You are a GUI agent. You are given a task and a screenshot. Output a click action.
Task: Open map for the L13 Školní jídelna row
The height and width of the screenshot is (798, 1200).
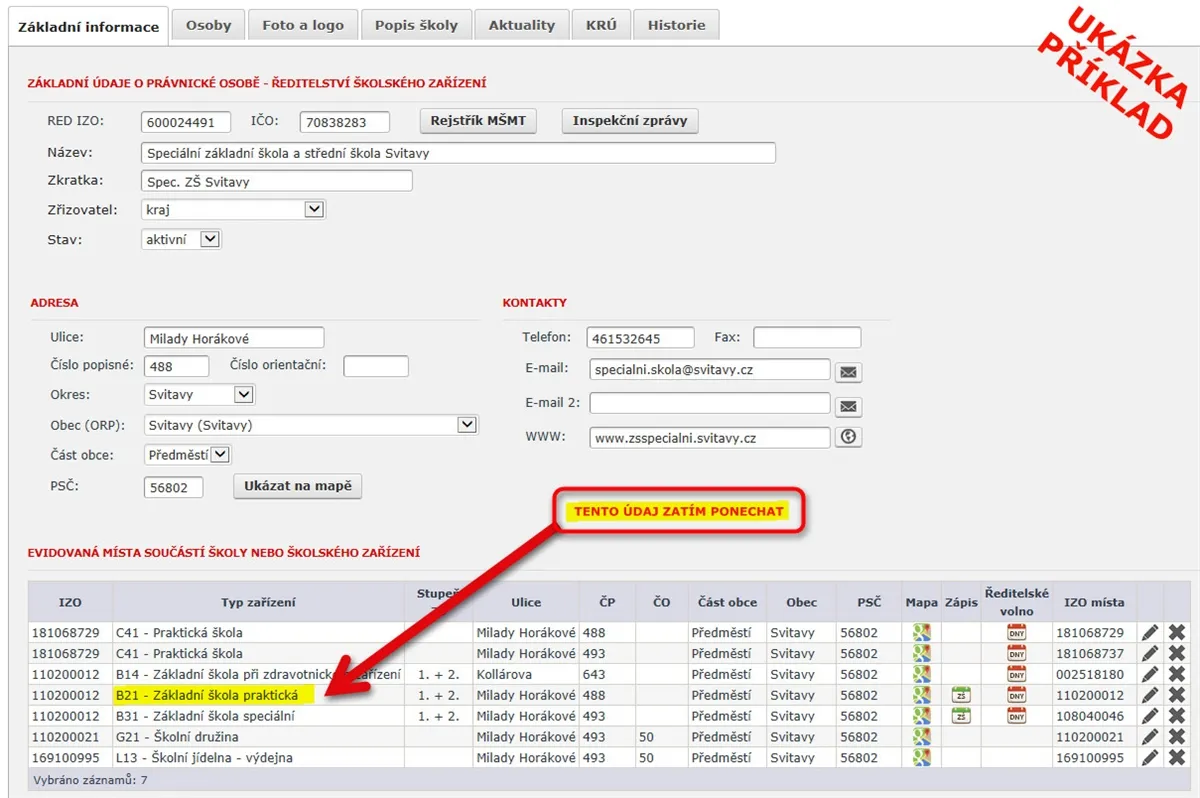pos(921,758)
